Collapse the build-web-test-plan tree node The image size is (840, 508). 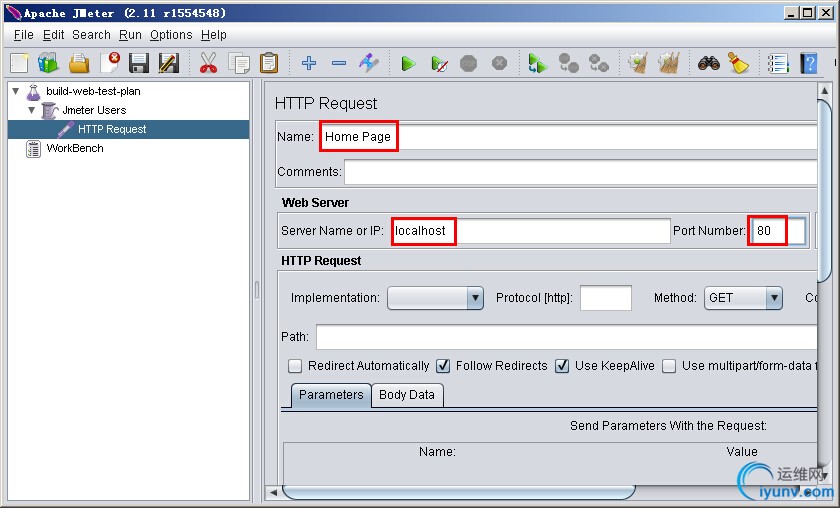[16, 91]
